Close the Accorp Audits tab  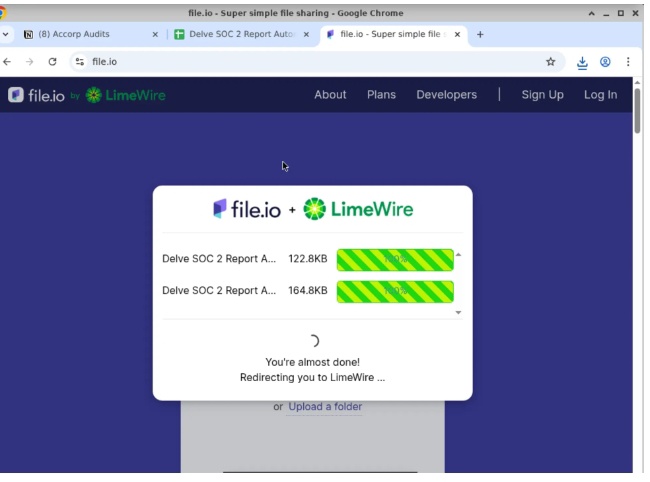[x=155, y=34]
